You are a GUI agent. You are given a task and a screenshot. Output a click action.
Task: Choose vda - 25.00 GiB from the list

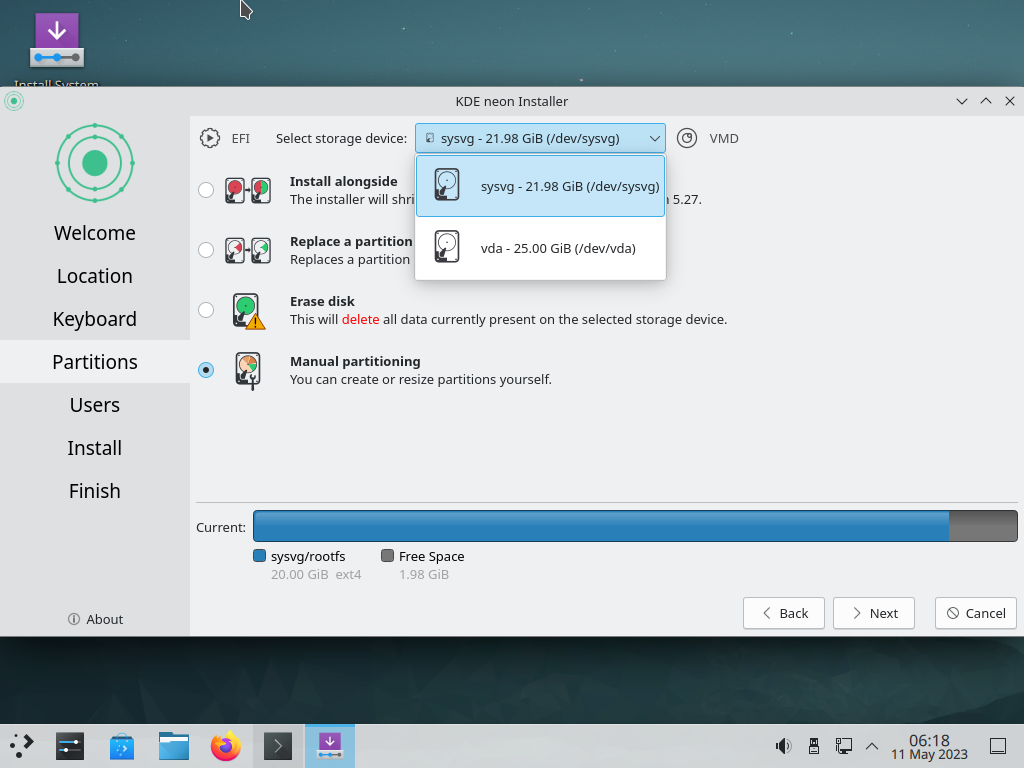point(540,248)
